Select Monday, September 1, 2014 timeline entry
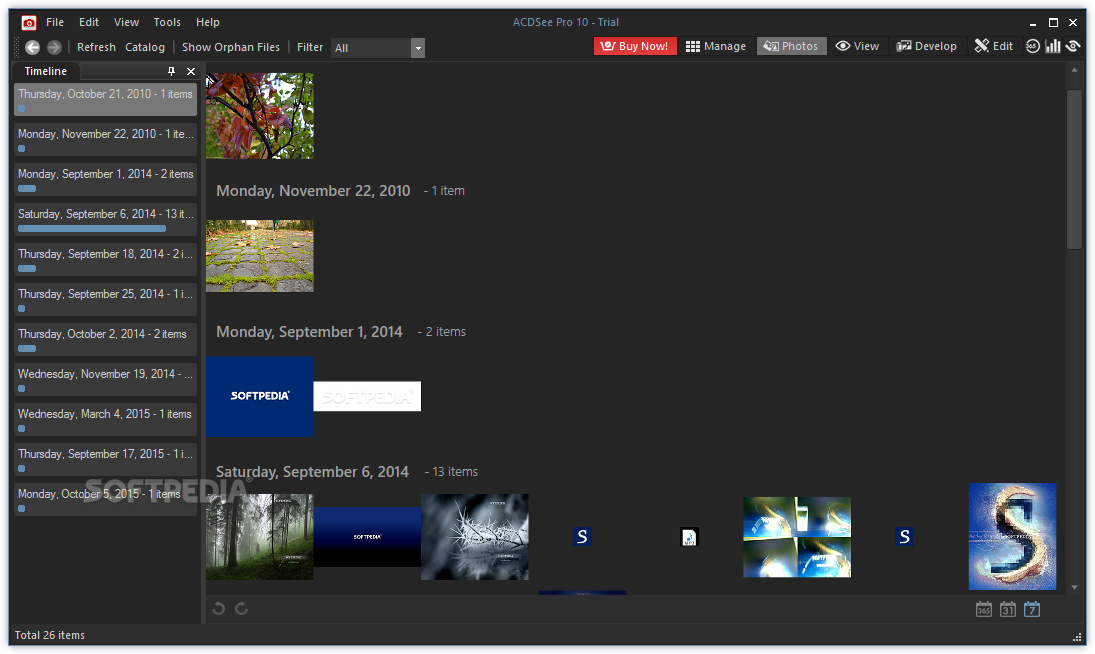This screenshot has height=654, width=1095. click(x=105, y=179)
